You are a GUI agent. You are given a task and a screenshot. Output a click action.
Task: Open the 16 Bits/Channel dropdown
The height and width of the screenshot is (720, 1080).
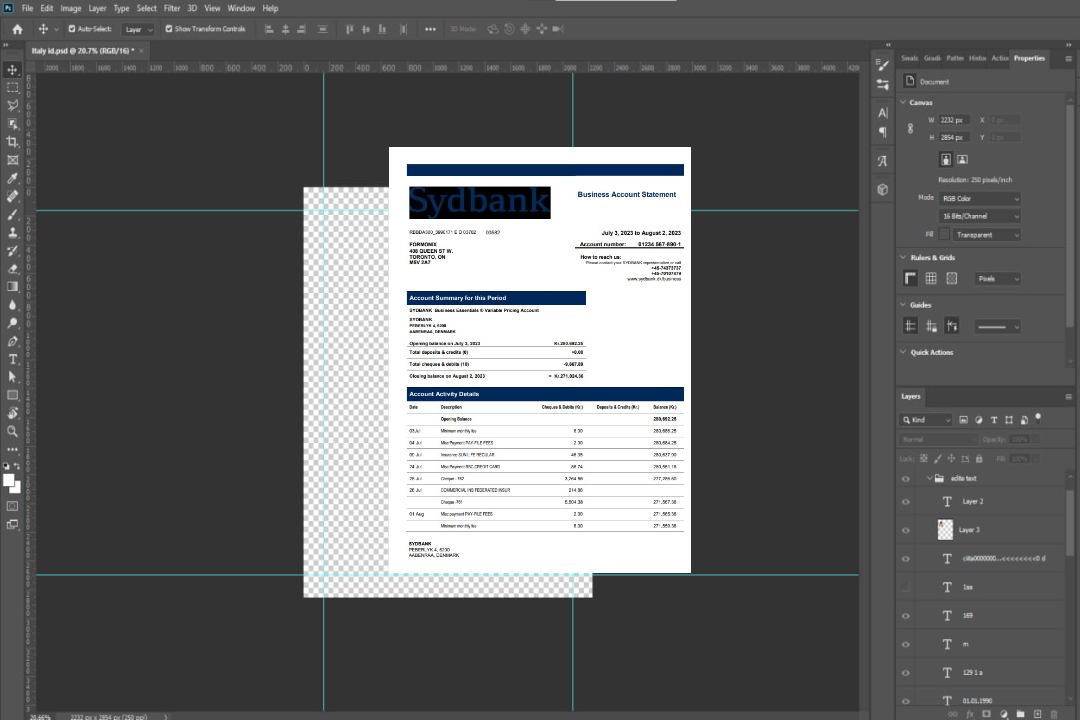pyautogui.click(x=979, y=216)
